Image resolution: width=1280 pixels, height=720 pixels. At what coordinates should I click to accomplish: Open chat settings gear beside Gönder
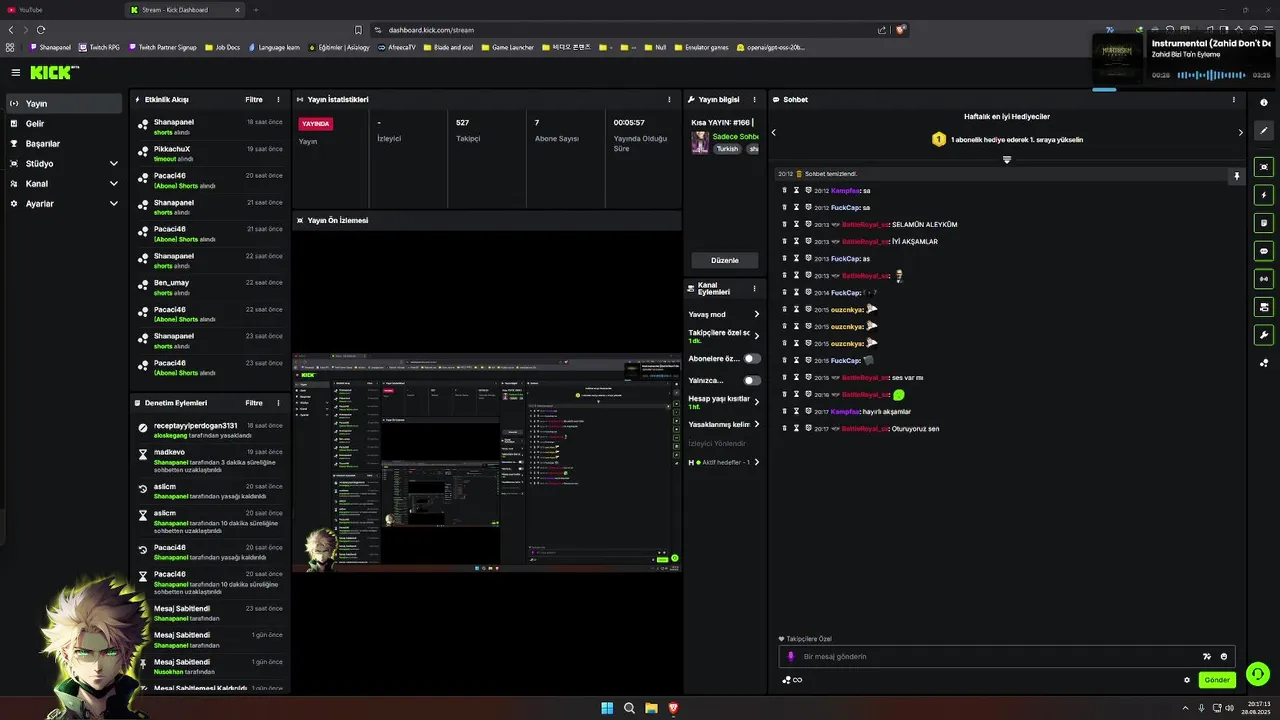[x=1187, y=680]
